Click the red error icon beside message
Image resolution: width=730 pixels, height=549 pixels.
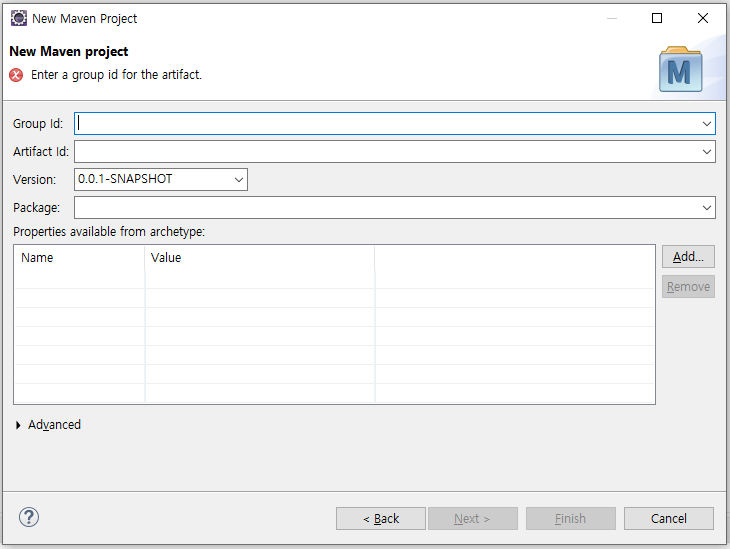click(16, 75)
